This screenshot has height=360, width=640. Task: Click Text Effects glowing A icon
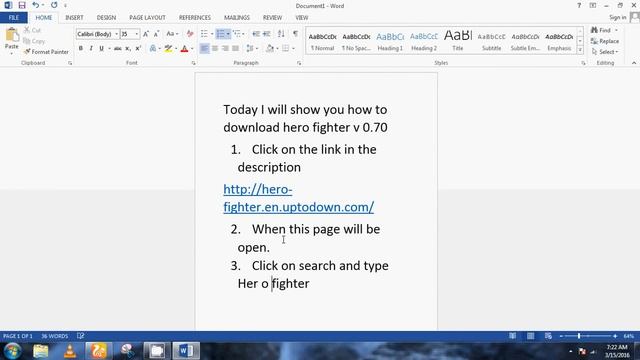pos(153,49)
